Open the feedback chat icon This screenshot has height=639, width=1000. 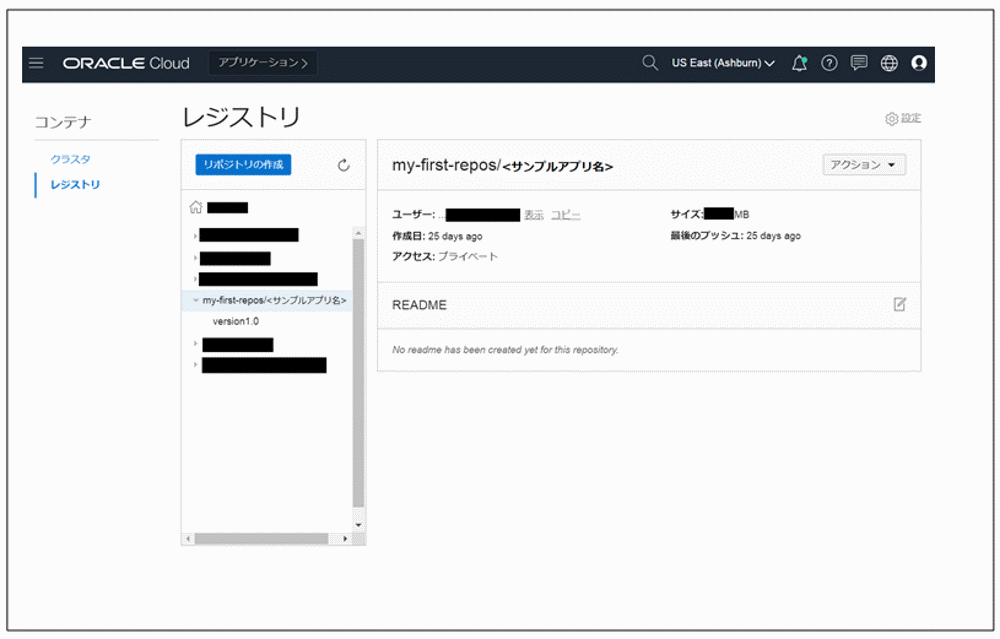(858, 63)
